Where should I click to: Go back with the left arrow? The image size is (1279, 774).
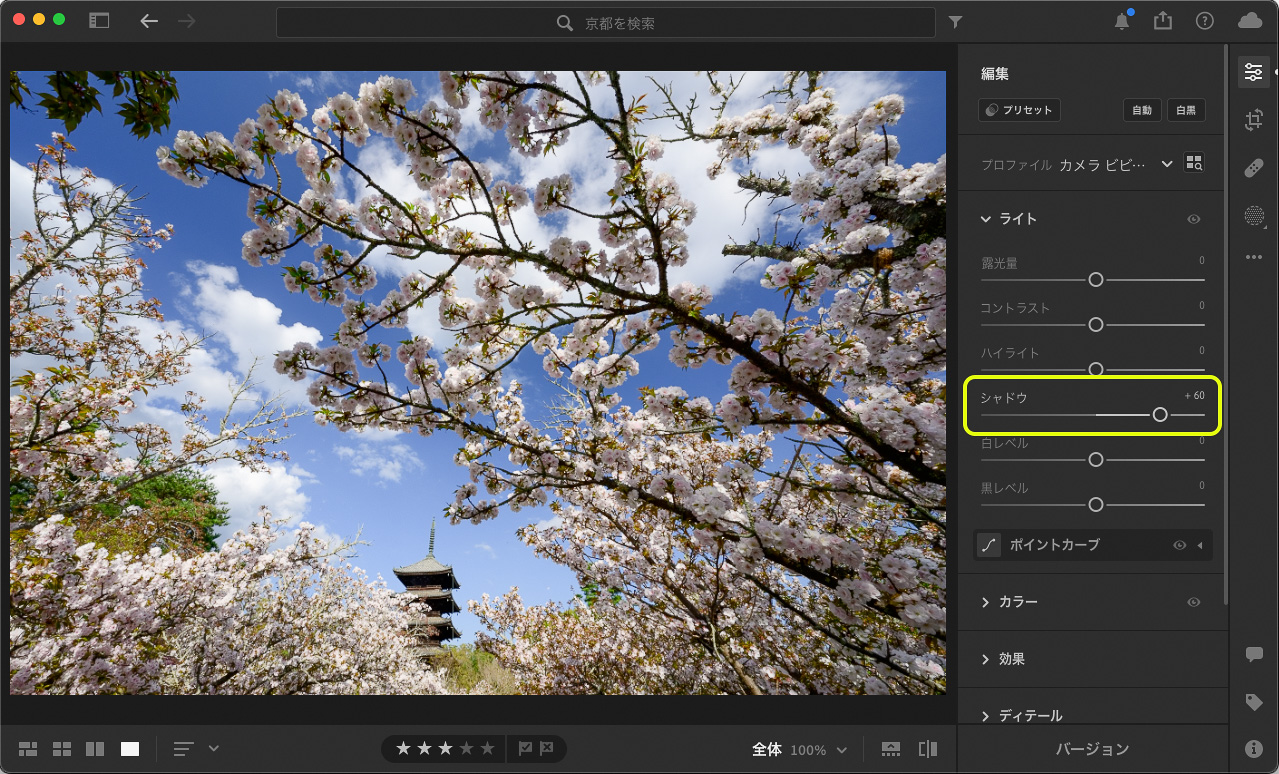tap(149, 21)
